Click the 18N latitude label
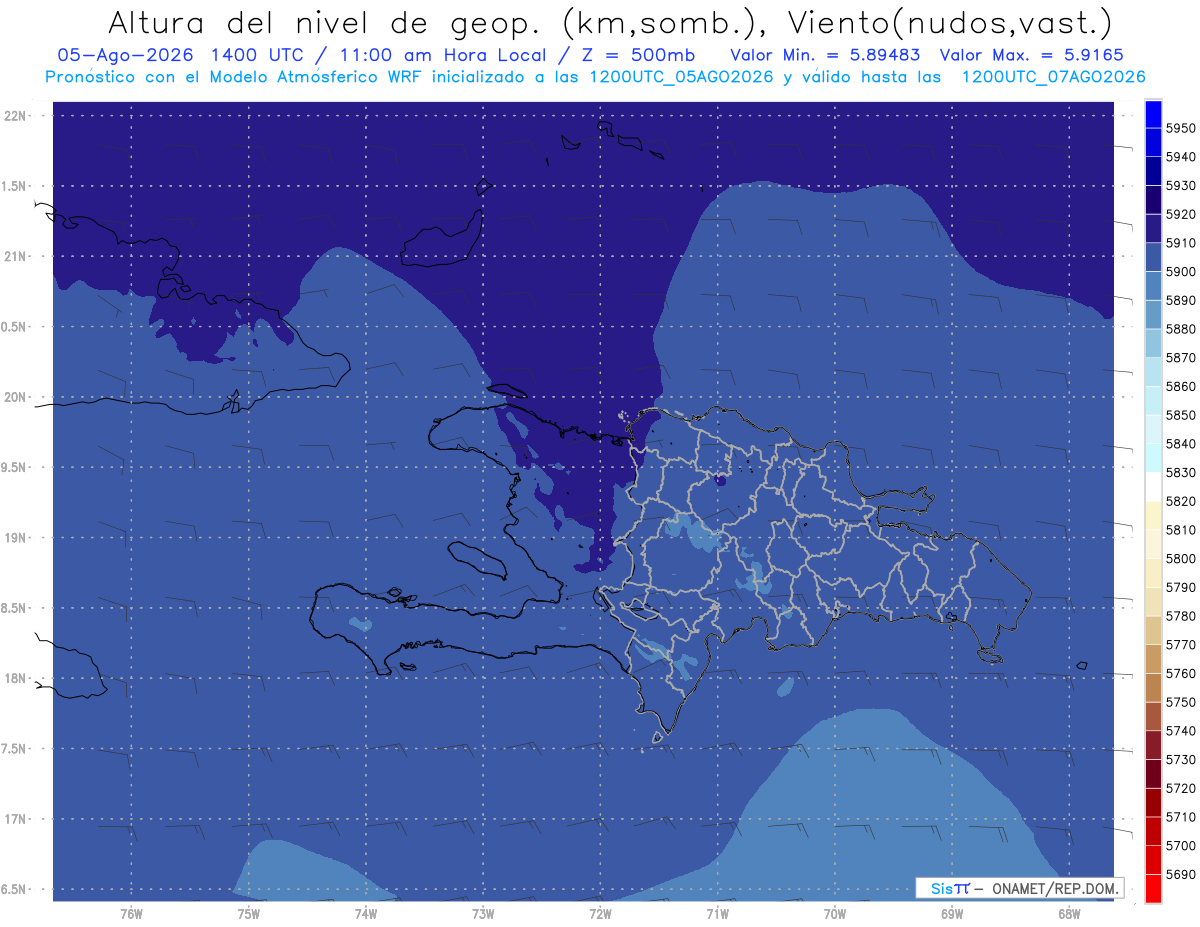Image resolution: width=1200 pixels, height=927 pixels. click(15, 678)
